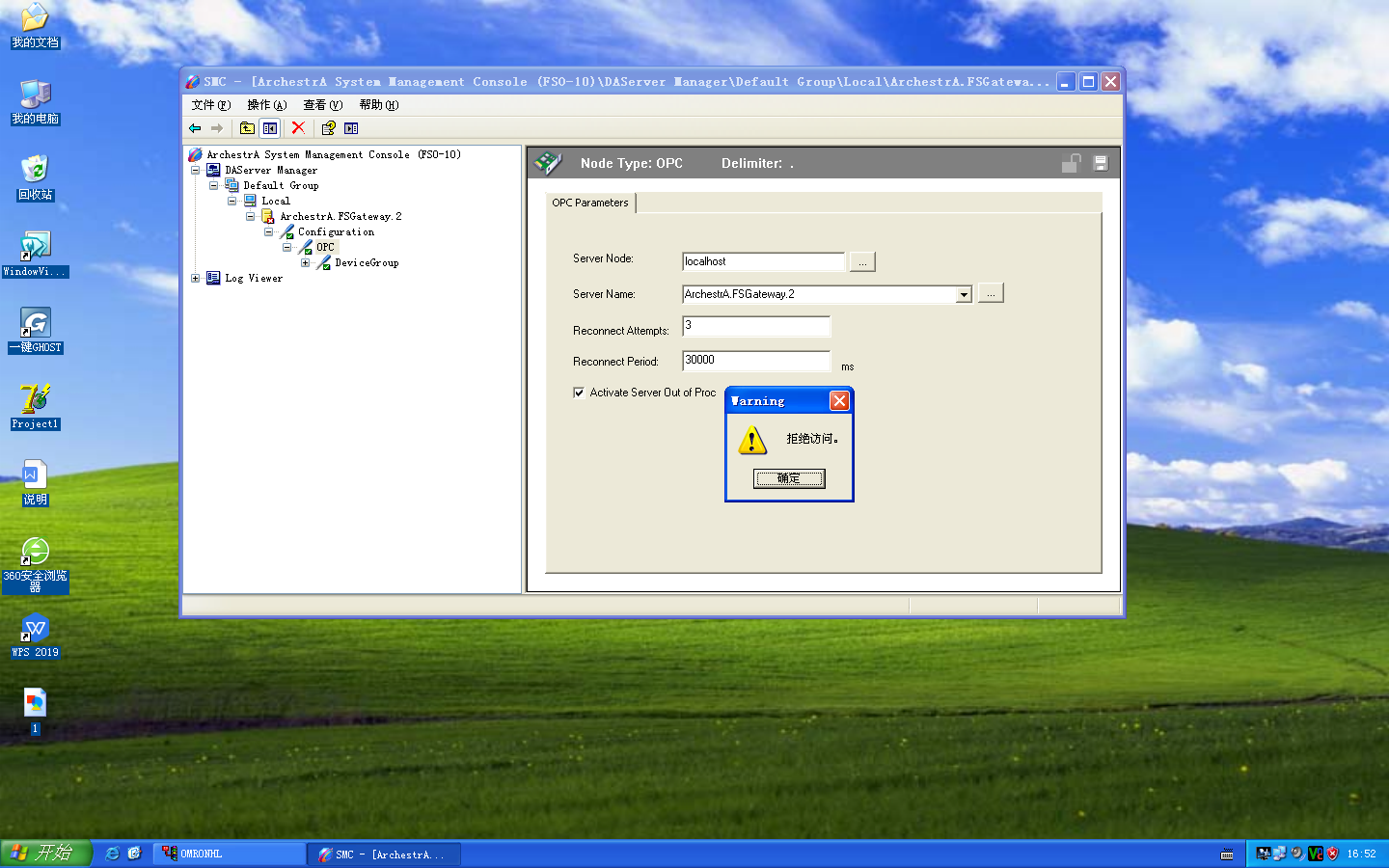Select the Local tree item

pyautogui.click(x=276, y=201)
